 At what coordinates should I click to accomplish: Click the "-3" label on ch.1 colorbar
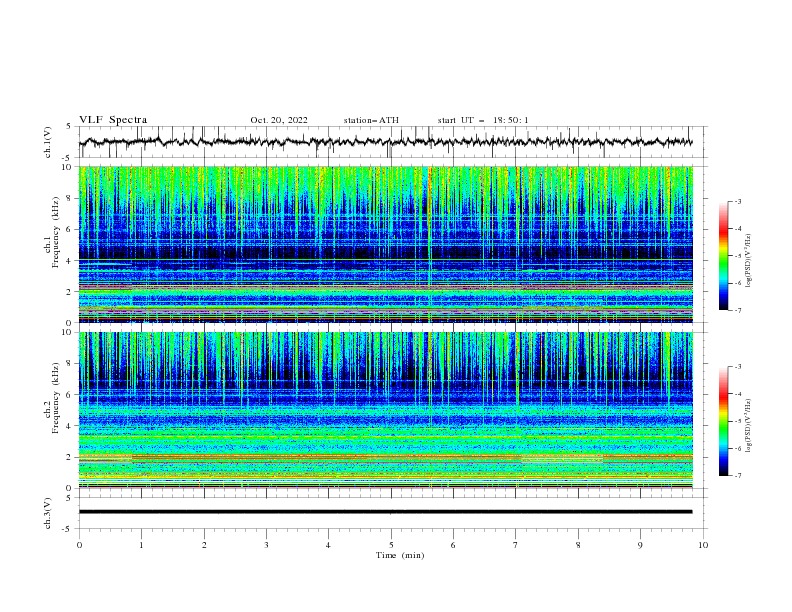[x=737, y=201]
